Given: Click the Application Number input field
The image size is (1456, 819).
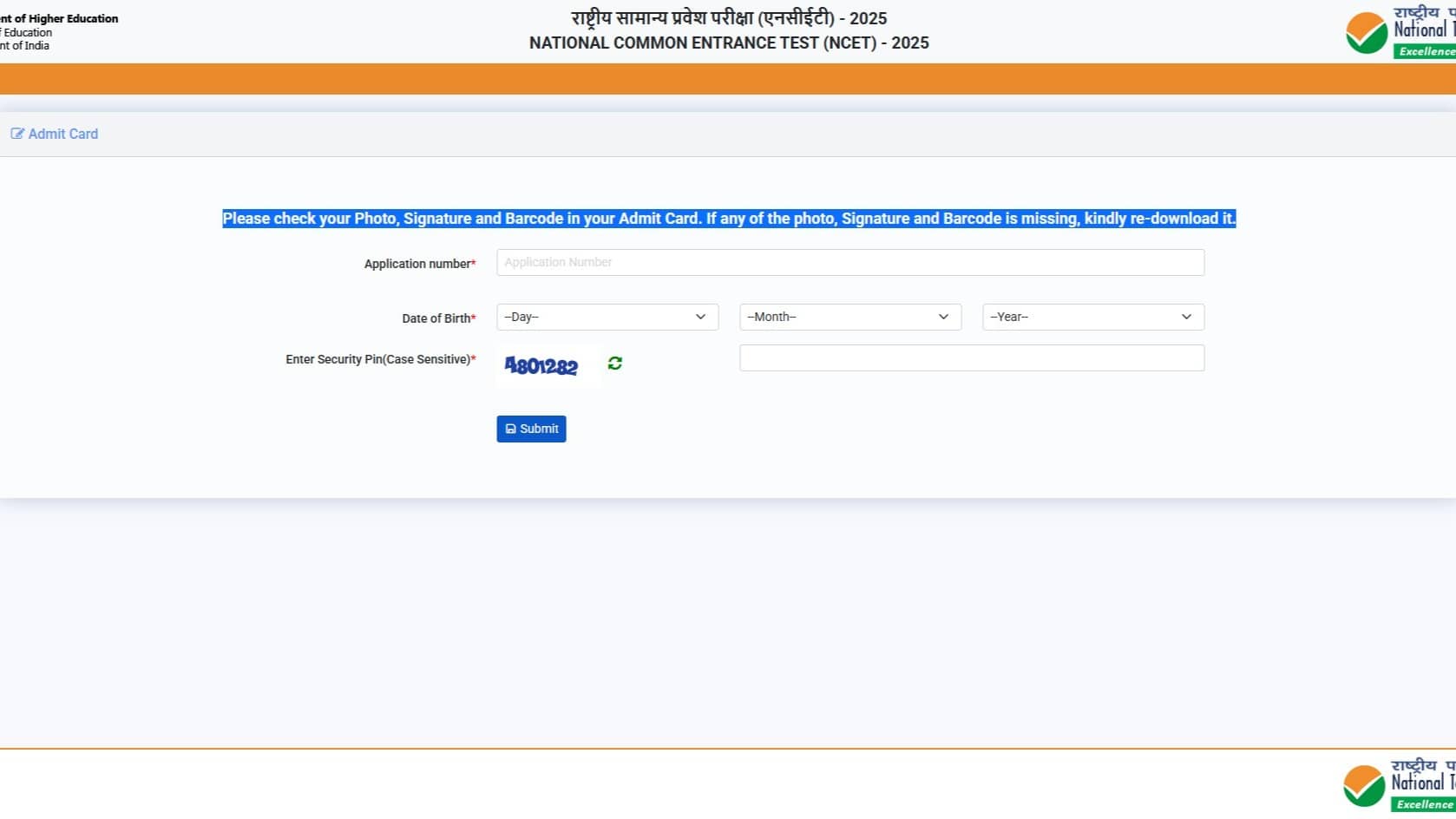Looking at the screenshot, I should [849, 262].
